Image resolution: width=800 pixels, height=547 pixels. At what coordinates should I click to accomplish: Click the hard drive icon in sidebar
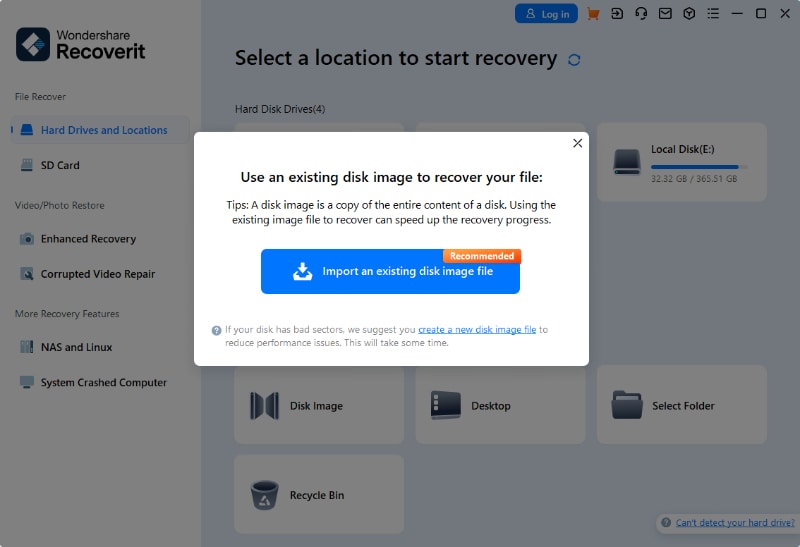tap(27, 130)
